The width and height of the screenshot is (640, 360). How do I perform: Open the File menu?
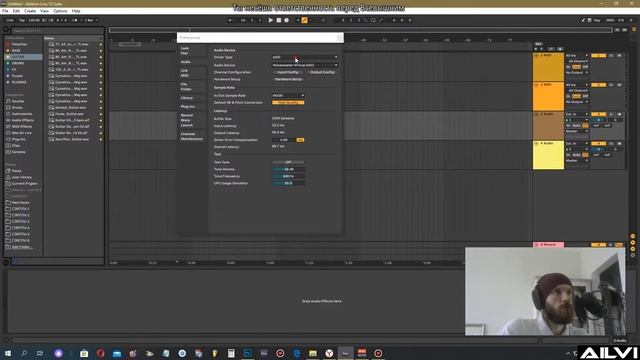(x=5, y=11)
